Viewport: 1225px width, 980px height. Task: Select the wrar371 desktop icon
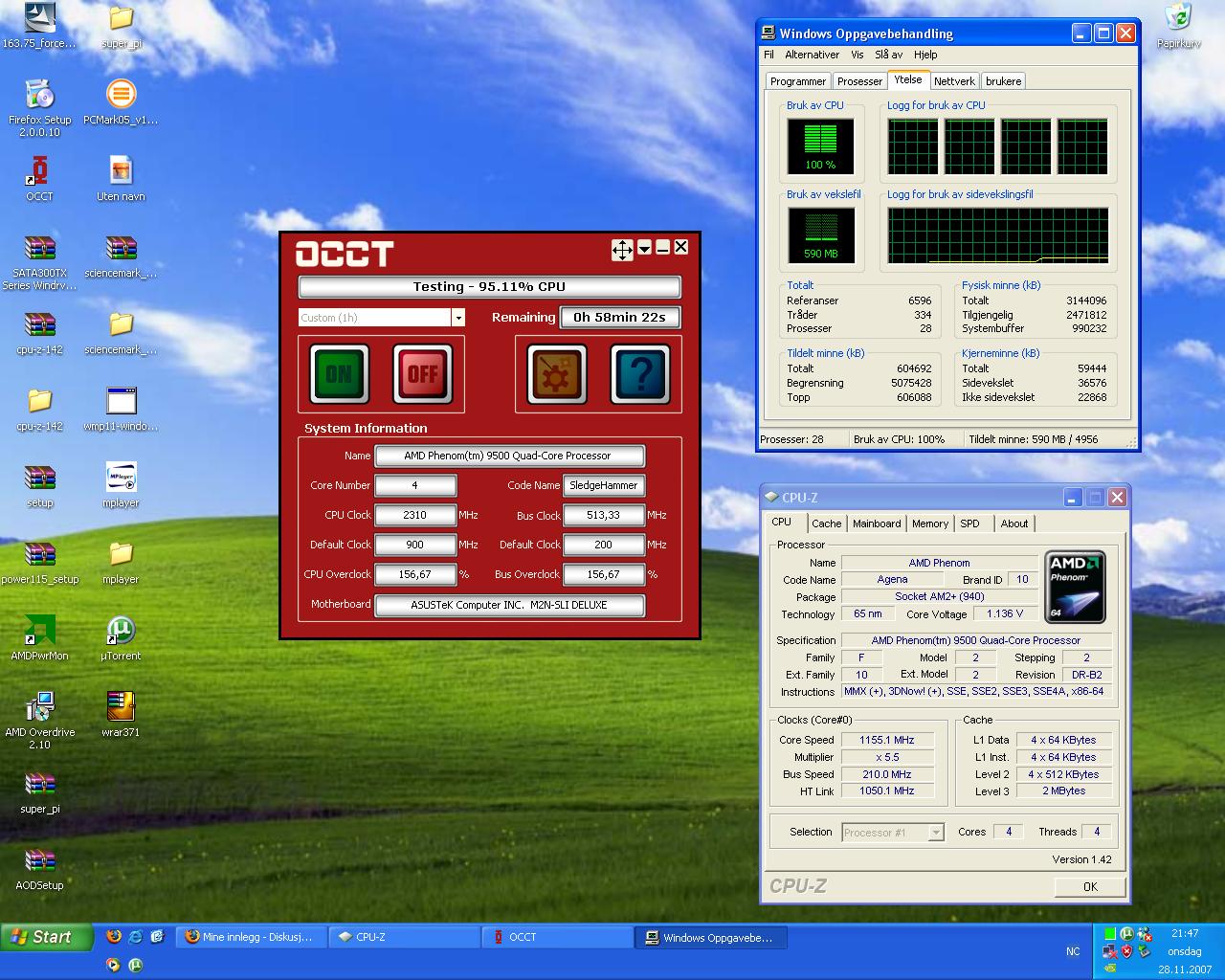[x=121, y=714]
